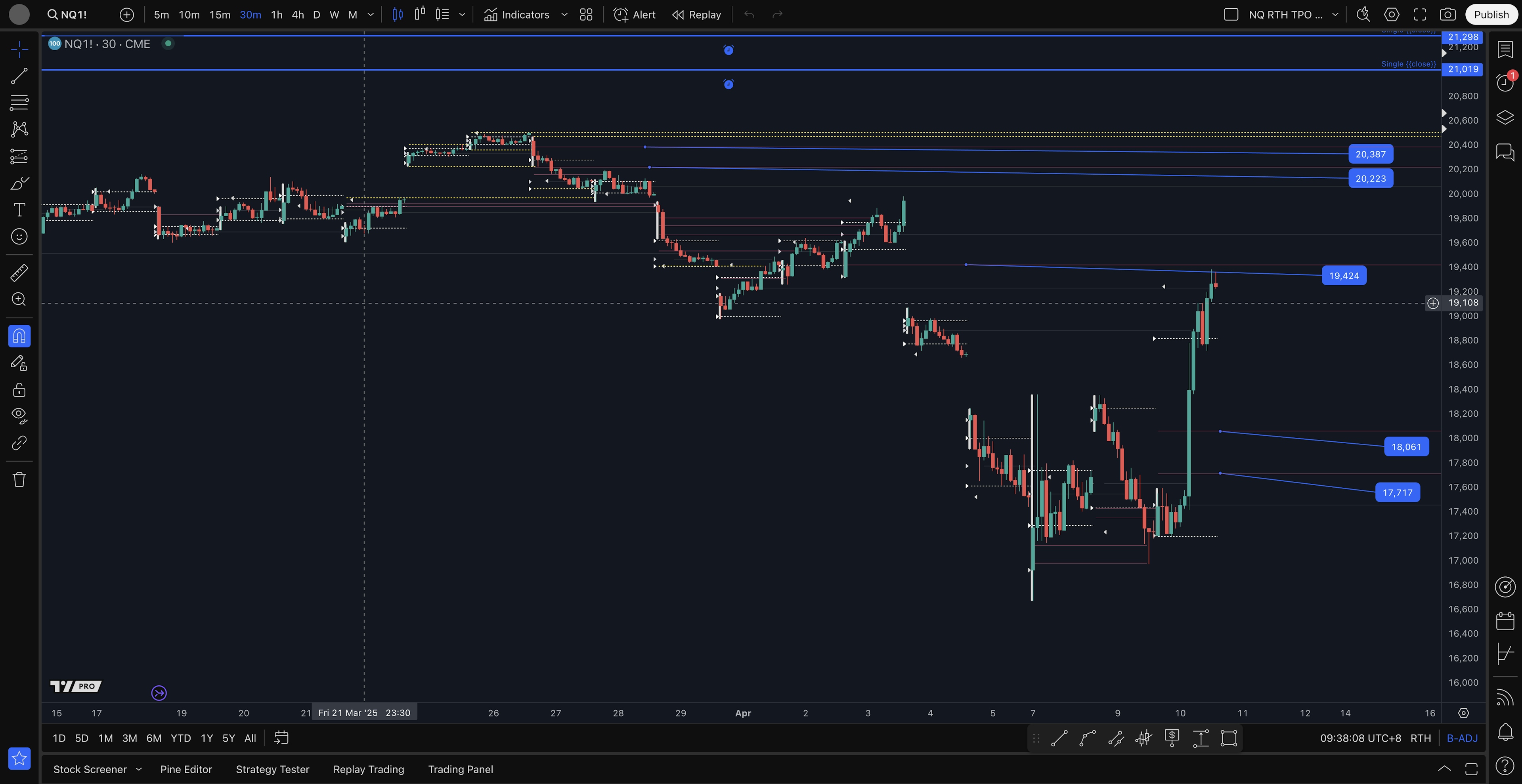Activate the Measure ruler tool
Viewport: 1522px width, 784px height.
pos(19,273)
